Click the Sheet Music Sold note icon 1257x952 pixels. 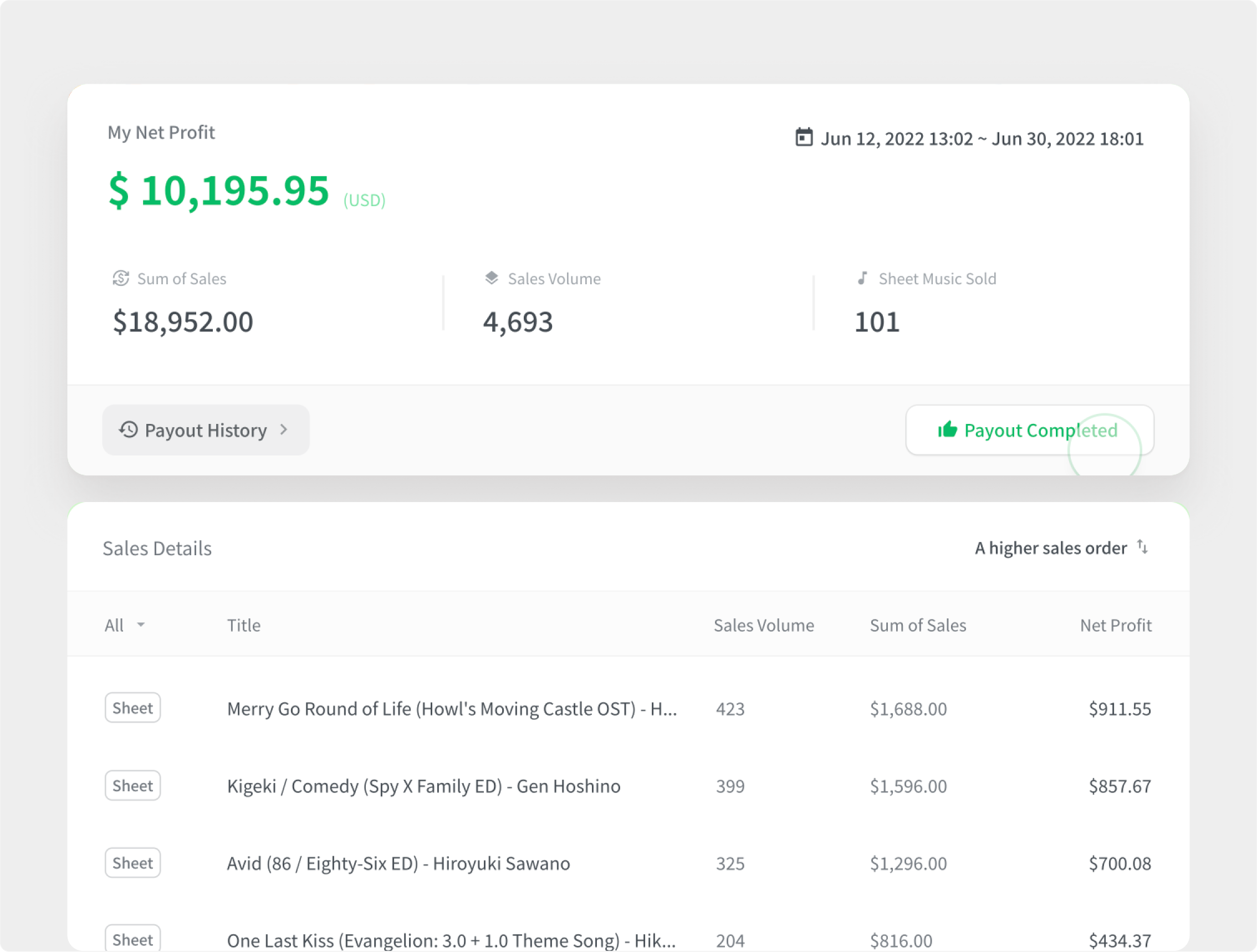click(x=862, y=278)
